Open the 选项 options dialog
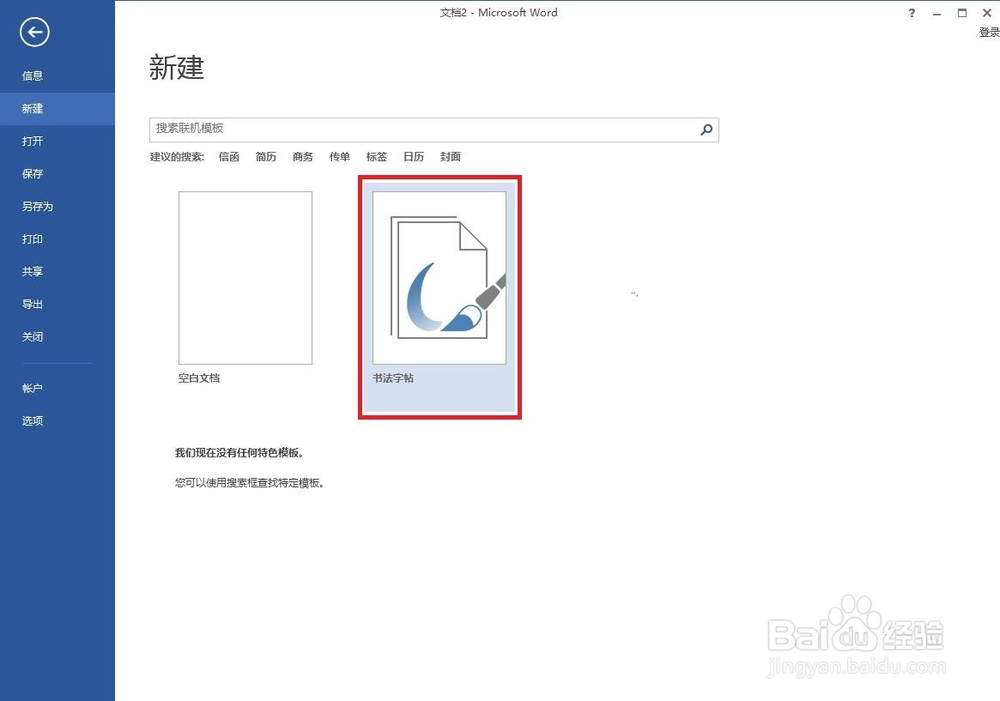Screen dimensions: 1000x701 coord(32,420)
